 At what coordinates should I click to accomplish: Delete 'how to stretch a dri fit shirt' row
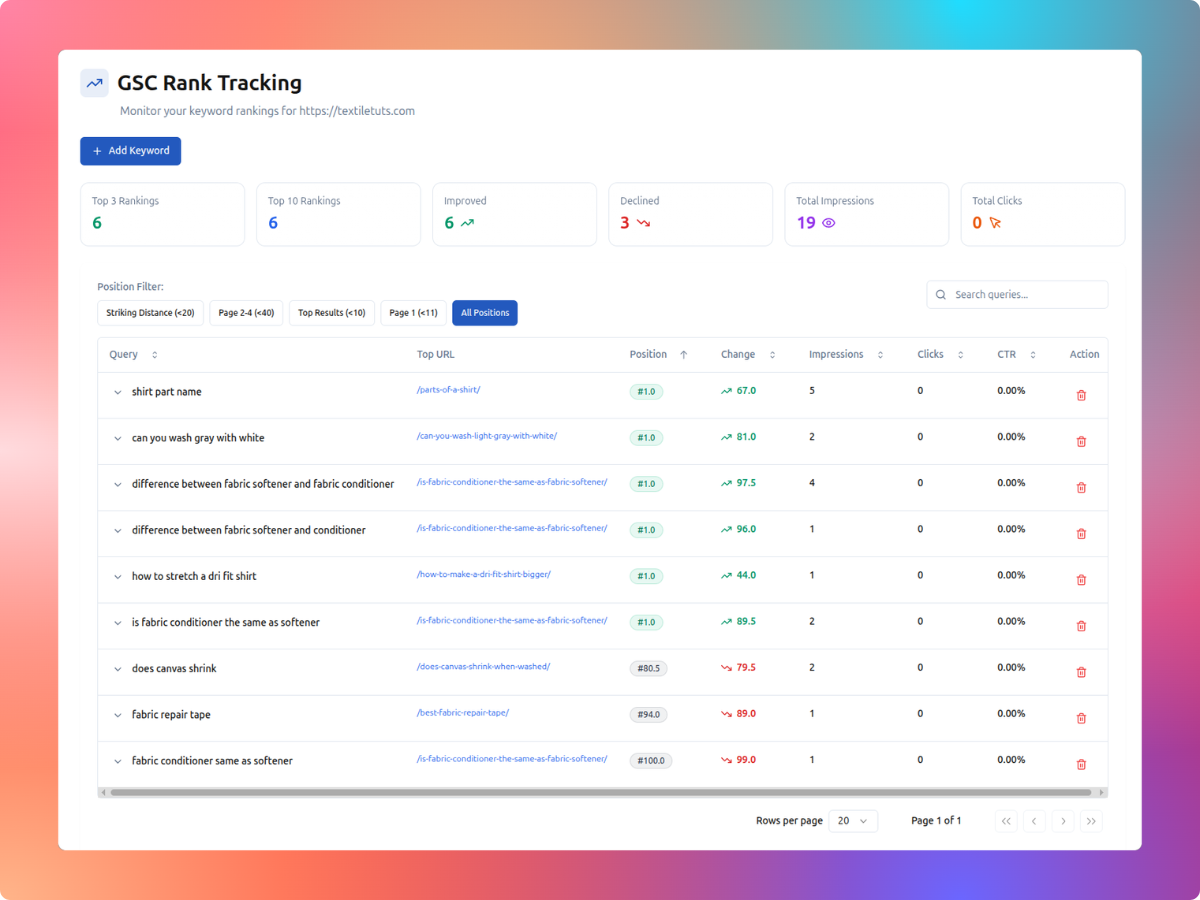coord(1081,579)
